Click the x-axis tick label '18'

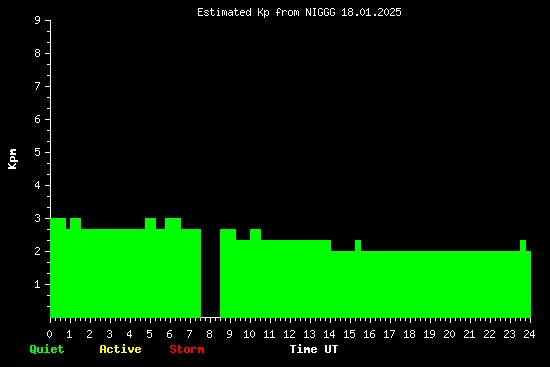click(x=409, y=334)
